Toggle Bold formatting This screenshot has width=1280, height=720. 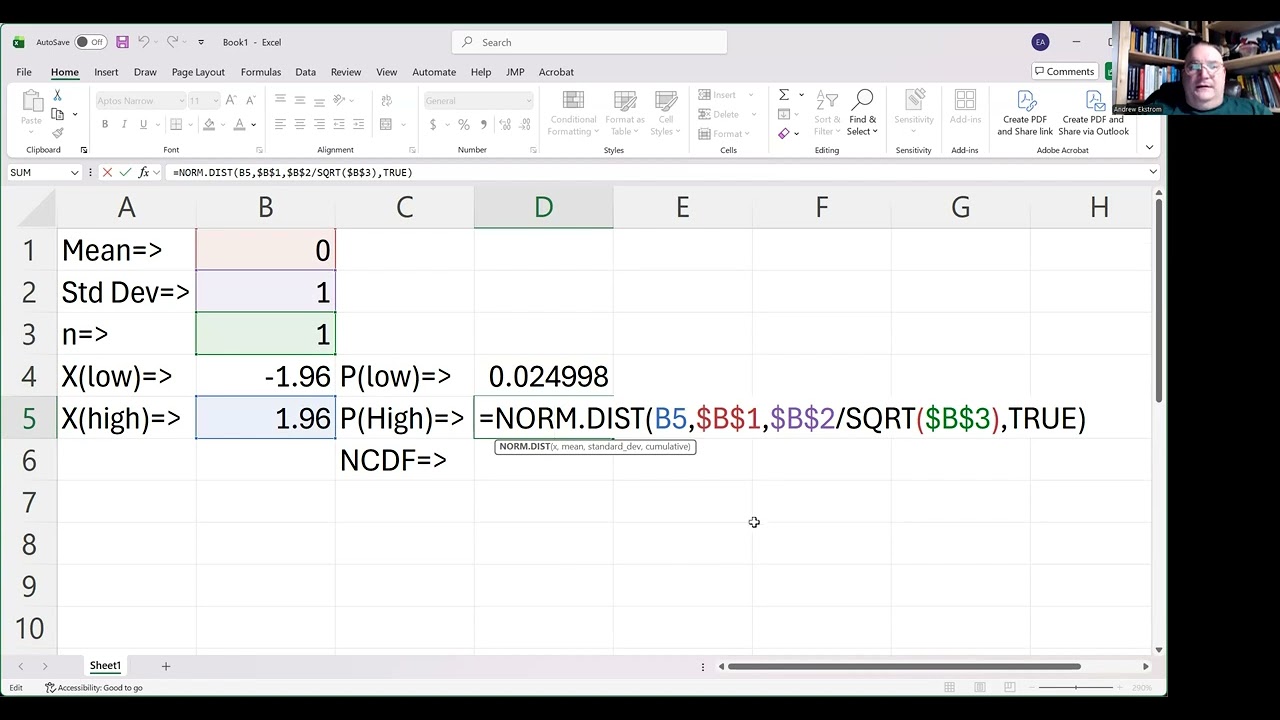[x=104, y=124]
